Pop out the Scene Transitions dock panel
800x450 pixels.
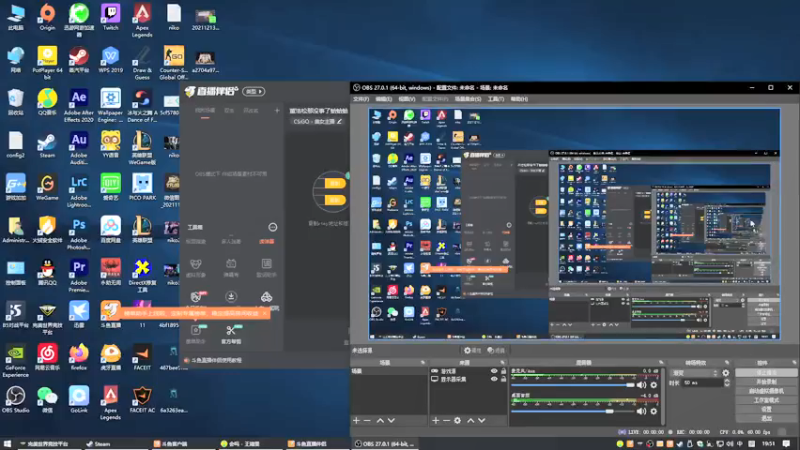pos(727,363)
